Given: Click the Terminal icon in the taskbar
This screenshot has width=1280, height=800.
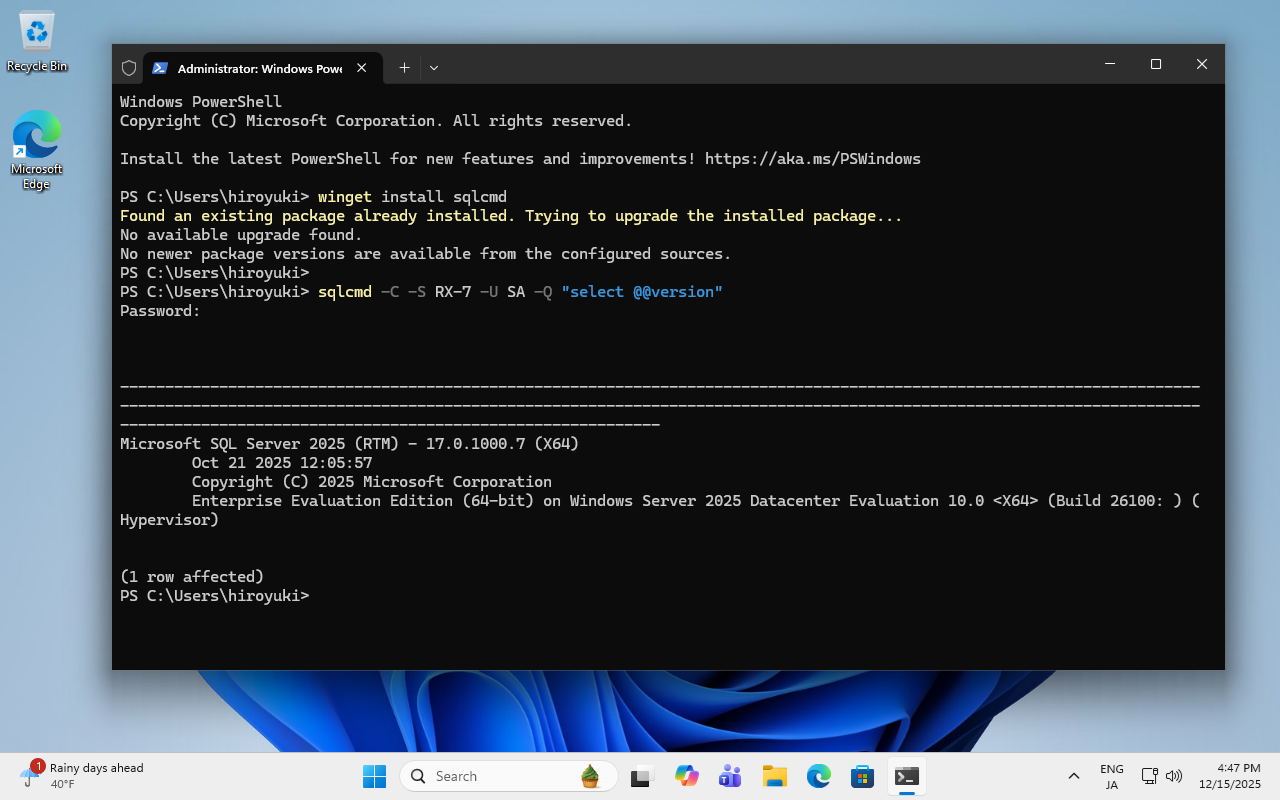Looking at the screenshot, I should pos(906,776).
